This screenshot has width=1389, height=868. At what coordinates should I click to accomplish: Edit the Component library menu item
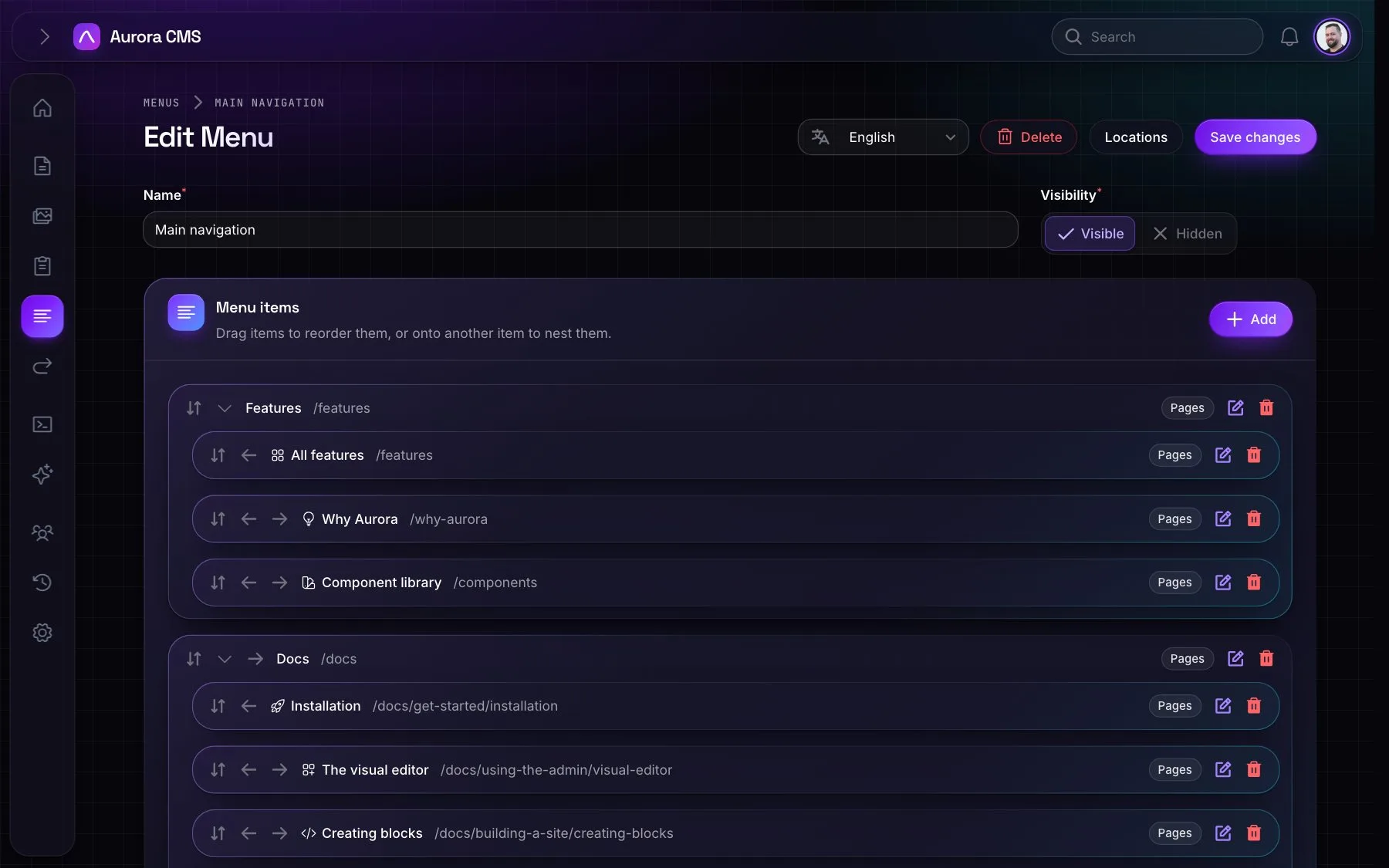tap(1223, 583)
